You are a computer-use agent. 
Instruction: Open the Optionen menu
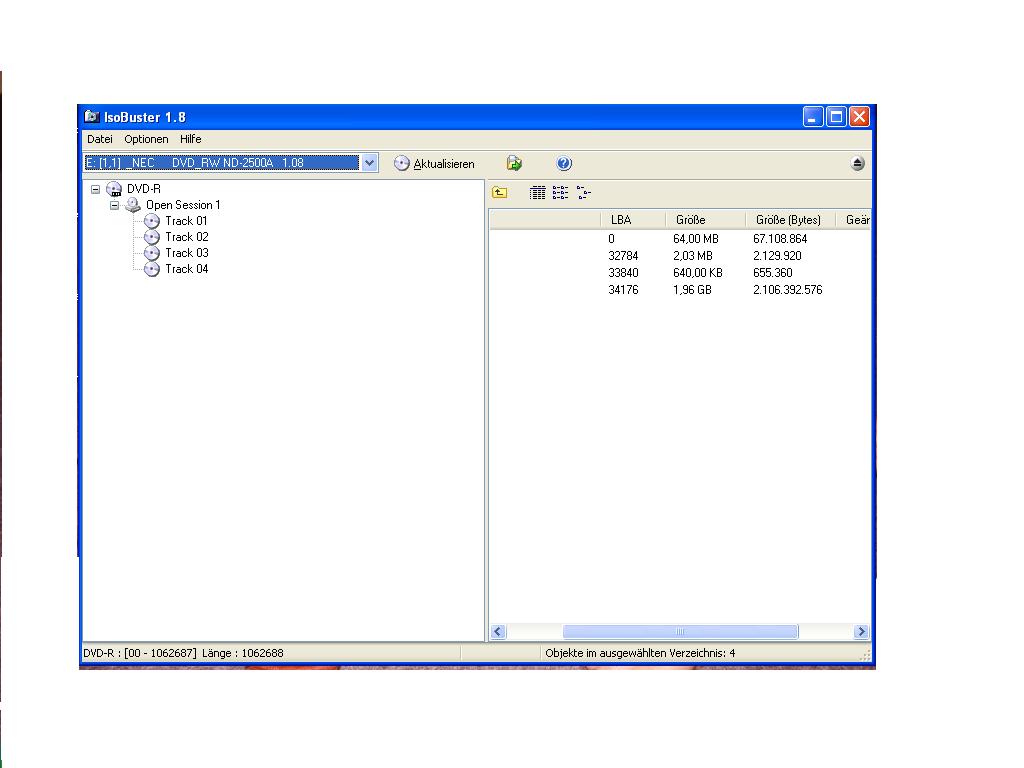[x=146, y=139]
